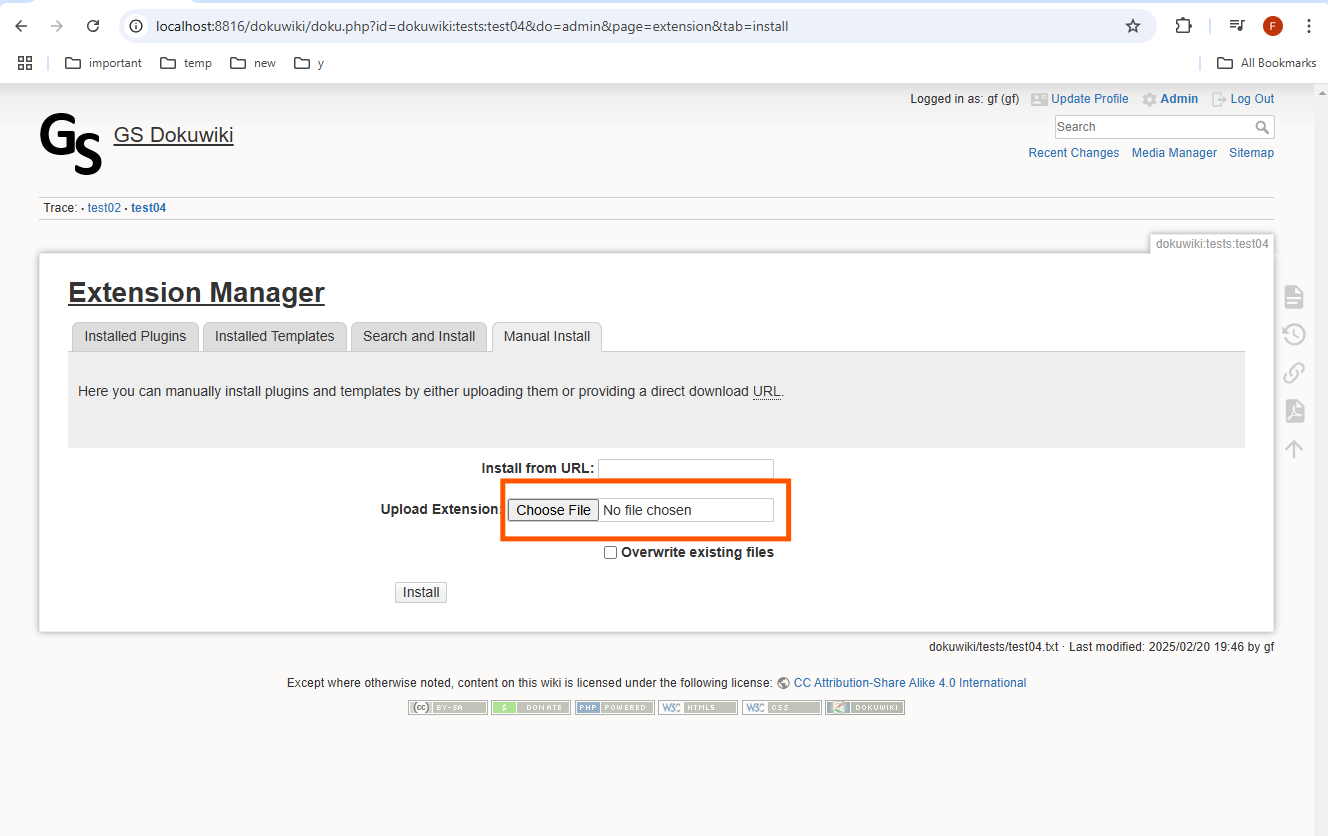Expand the All Bookmarks folder
Image resolution: width=1328 pixels, height=836 pixels.
click(x=1266, y=63)
